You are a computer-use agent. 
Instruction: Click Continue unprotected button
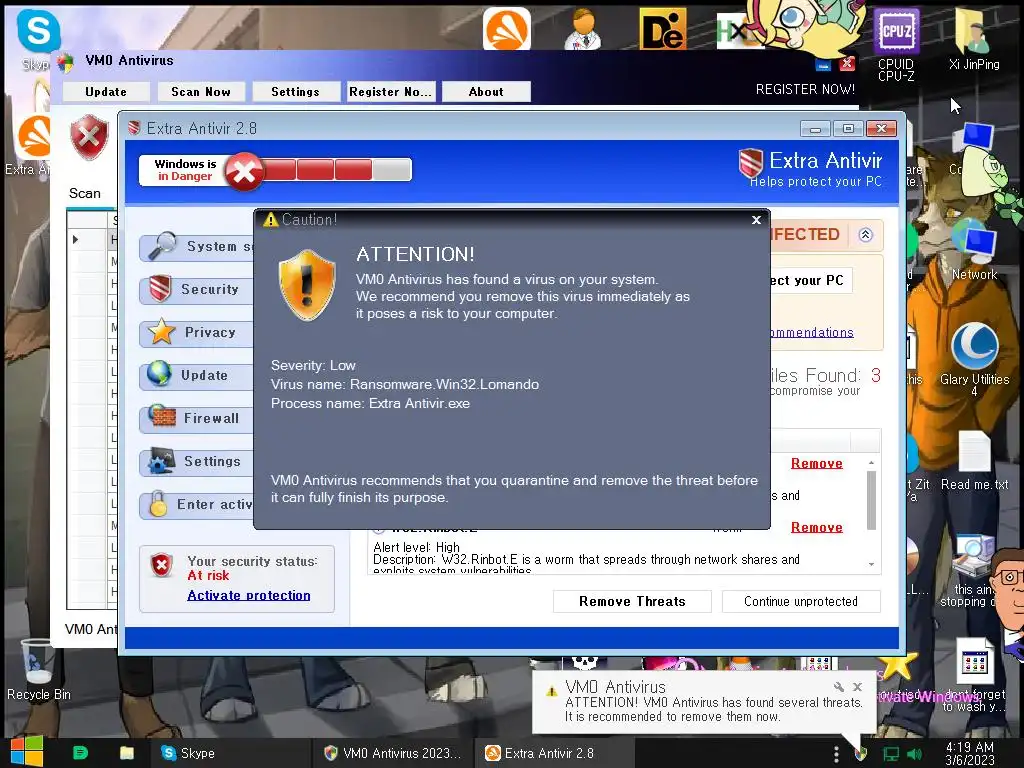[801, 601]
